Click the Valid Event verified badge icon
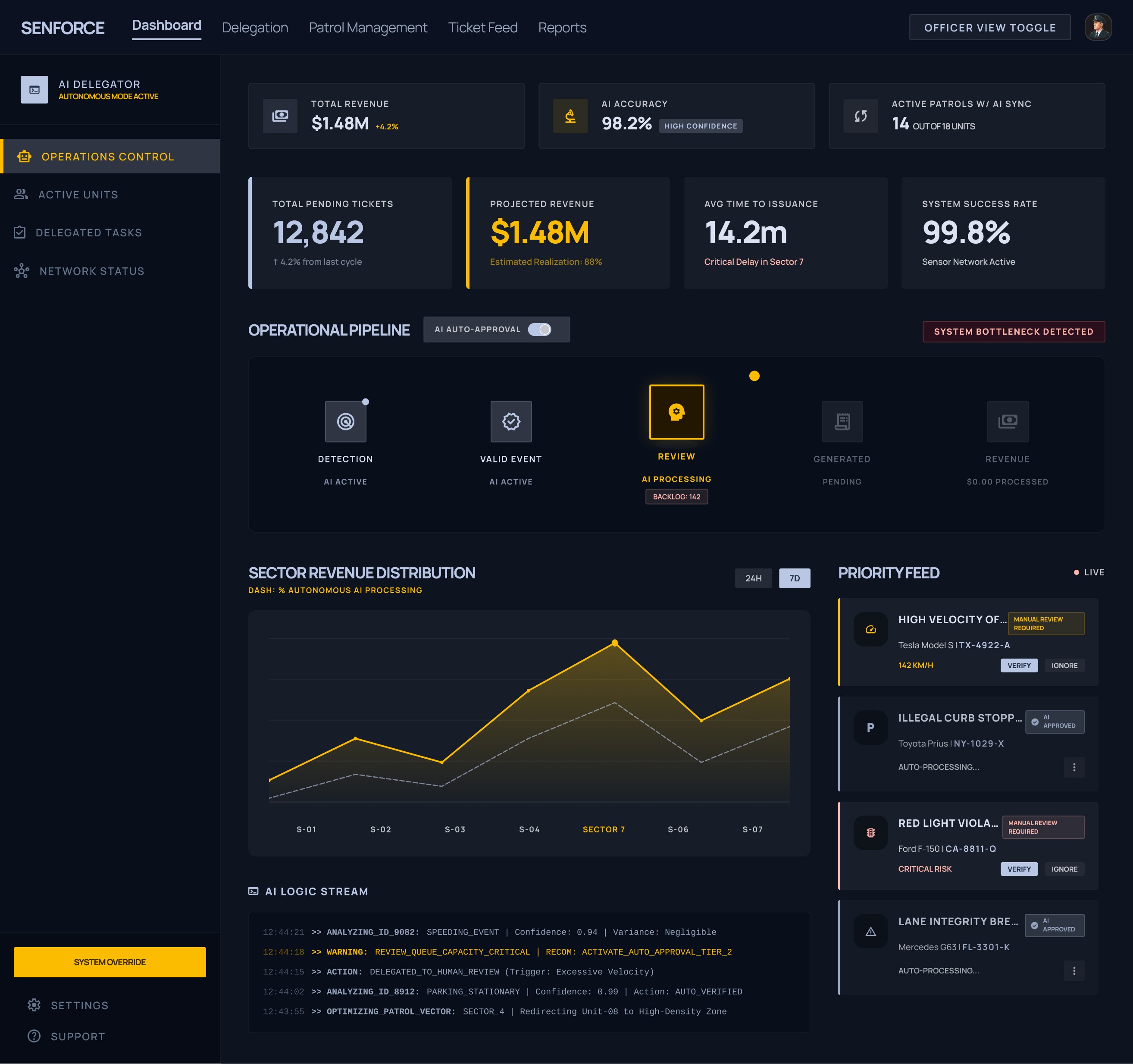Image resolution: width=1133 pixels, height=1064 pixels. (510, 421)
